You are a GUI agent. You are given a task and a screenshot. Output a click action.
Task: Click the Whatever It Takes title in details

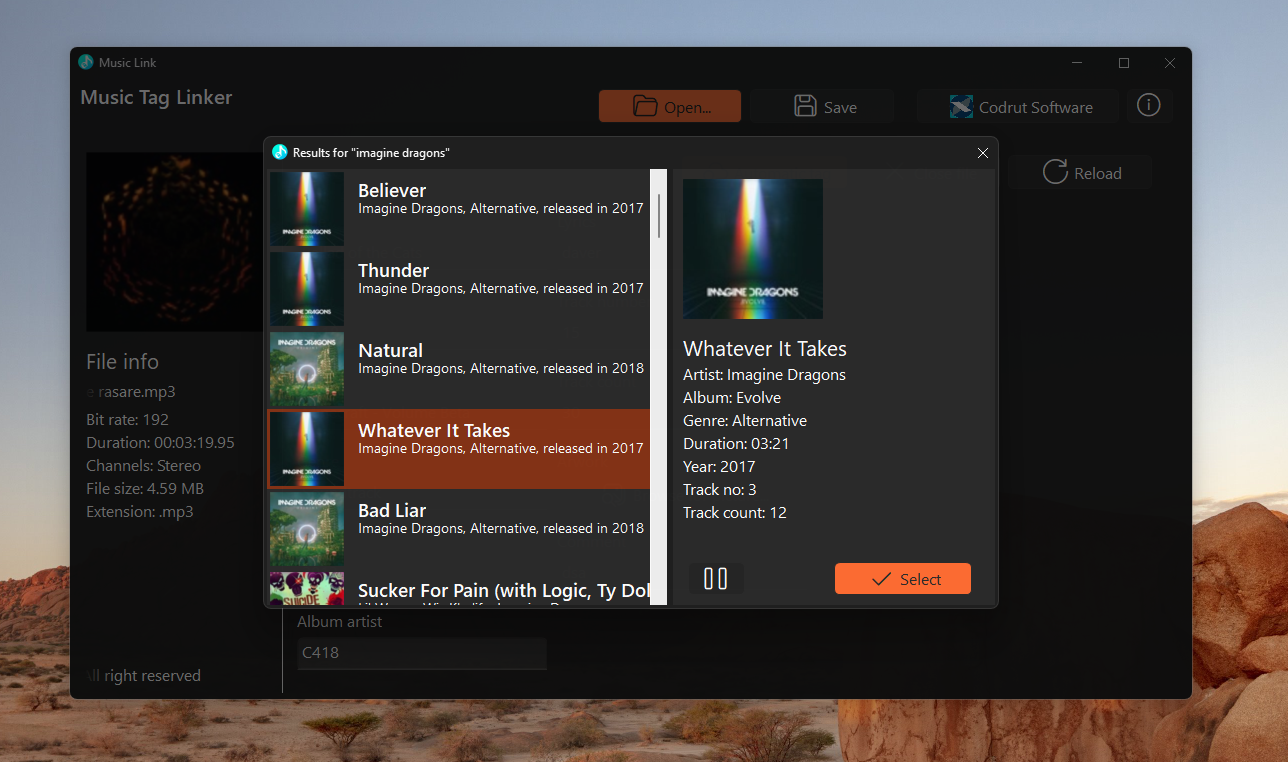click(765, 349)
